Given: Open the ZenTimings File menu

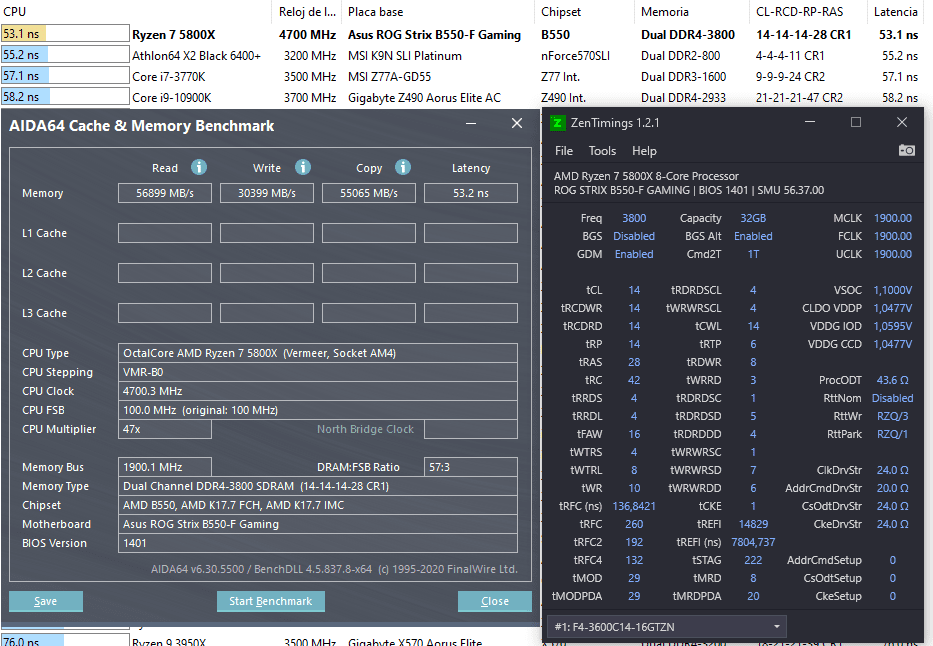Looking at the screenshot, I should pos(563,151).
